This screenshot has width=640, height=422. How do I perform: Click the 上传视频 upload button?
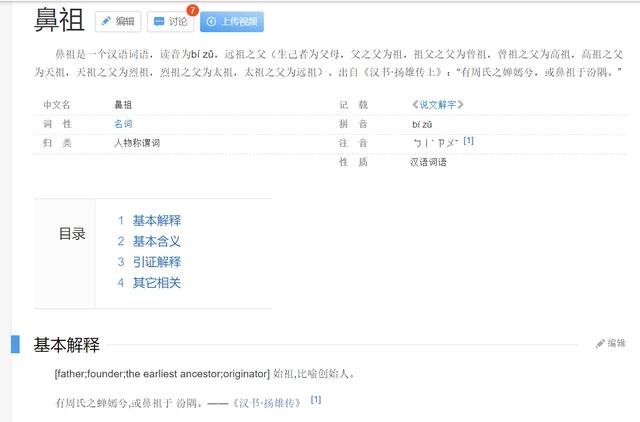[x=231, y=21]
